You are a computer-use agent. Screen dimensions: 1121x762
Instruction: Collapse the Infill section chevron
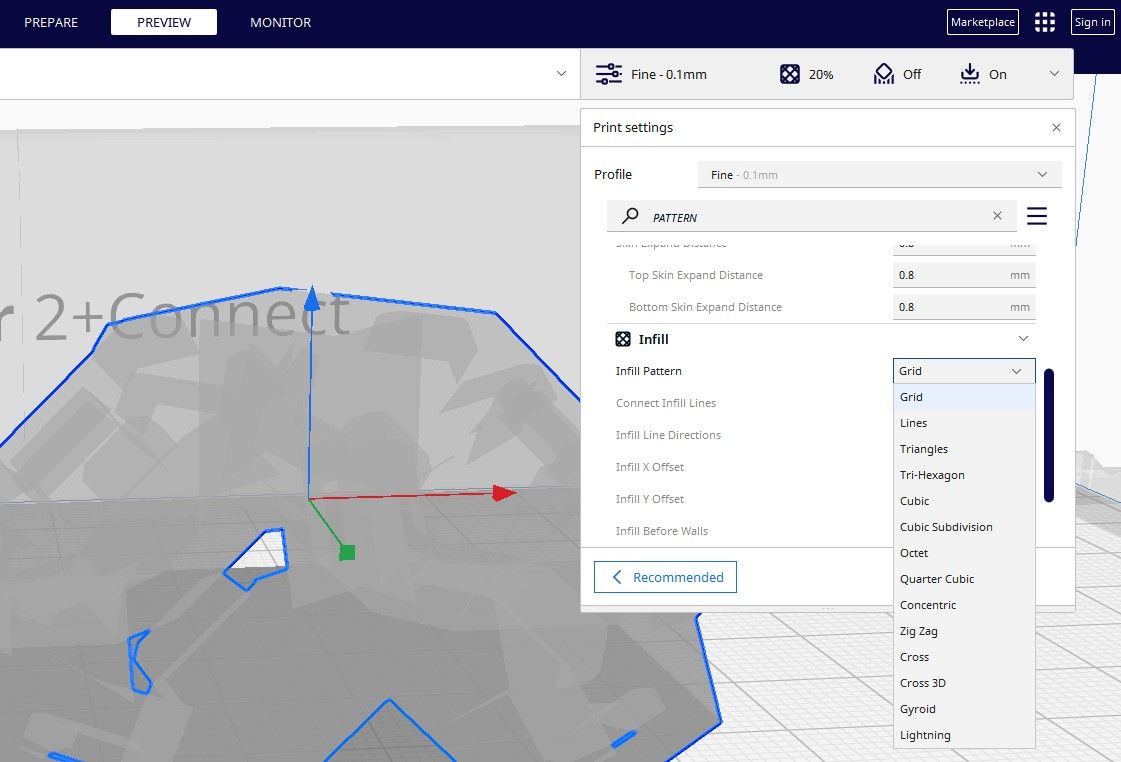point(1022,339)
